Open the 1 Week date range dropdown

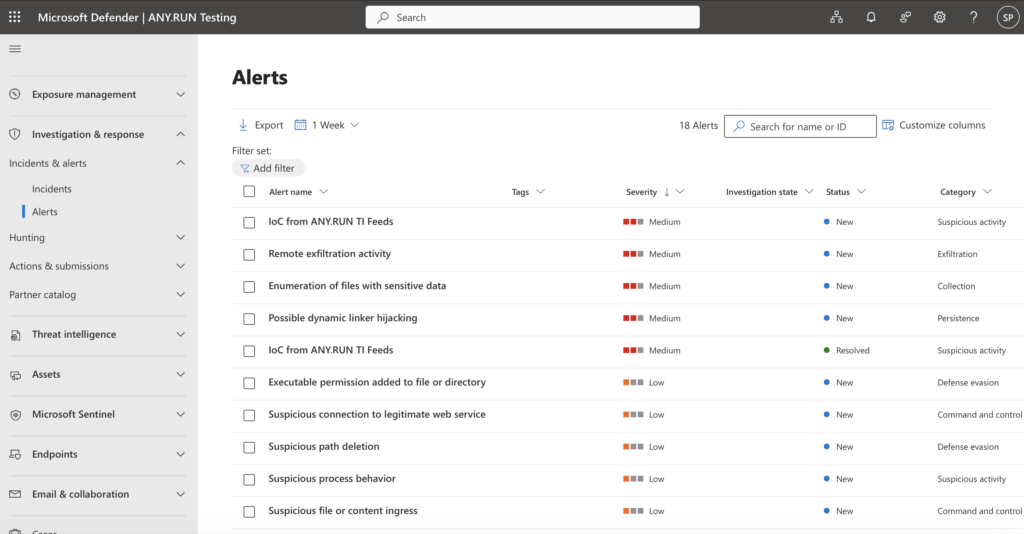click(x=327, y=125)
